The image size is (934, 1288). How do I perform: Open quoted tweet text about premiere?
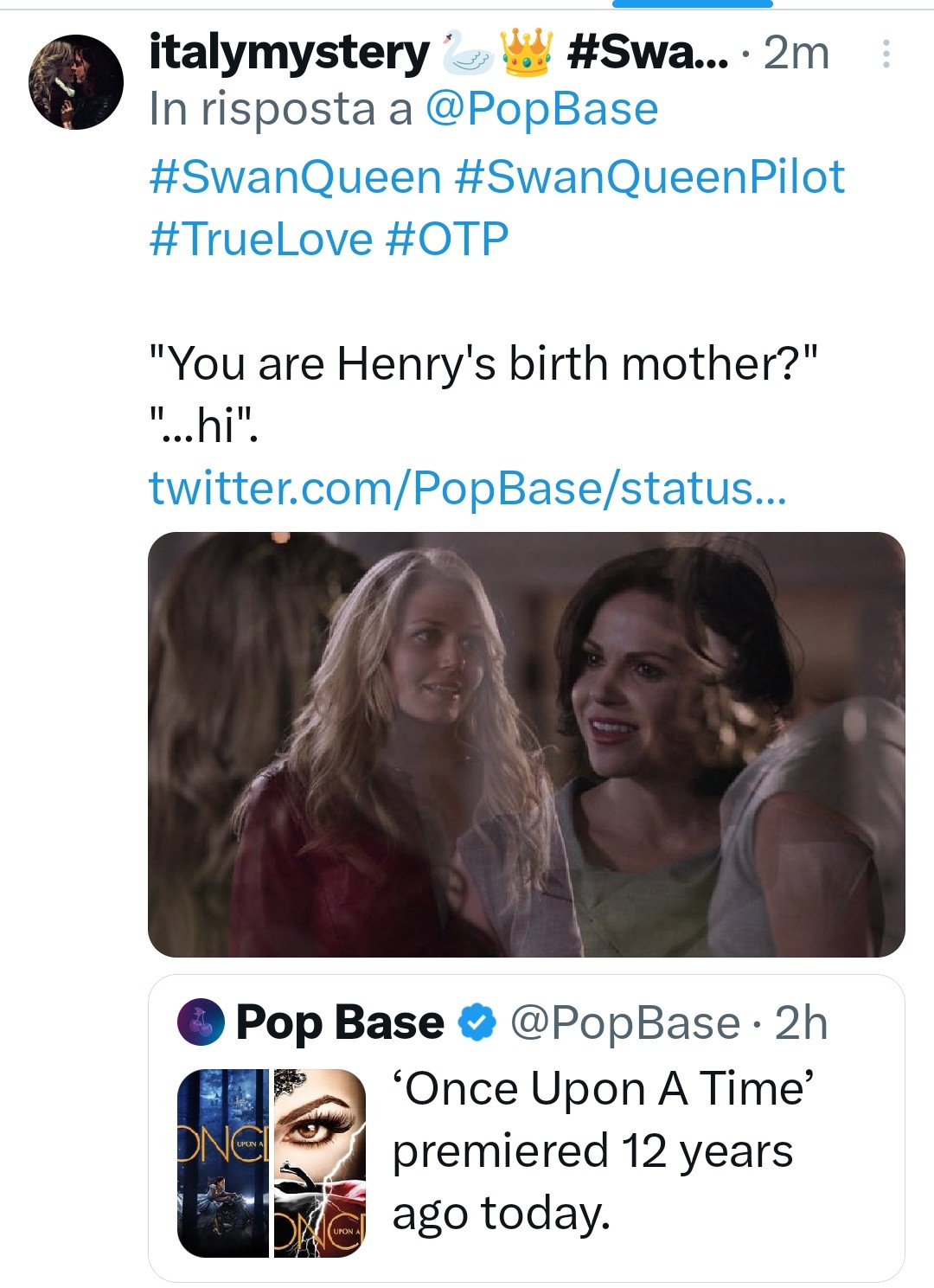[x=601, y=1150]
